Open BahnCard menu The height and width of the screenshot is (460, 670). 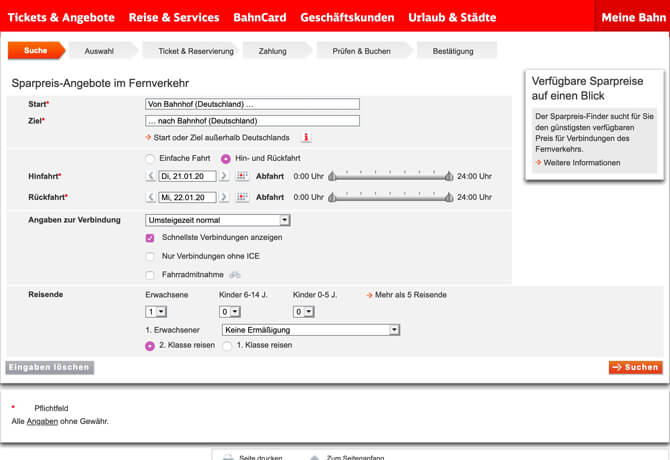[x=260, y=18]
